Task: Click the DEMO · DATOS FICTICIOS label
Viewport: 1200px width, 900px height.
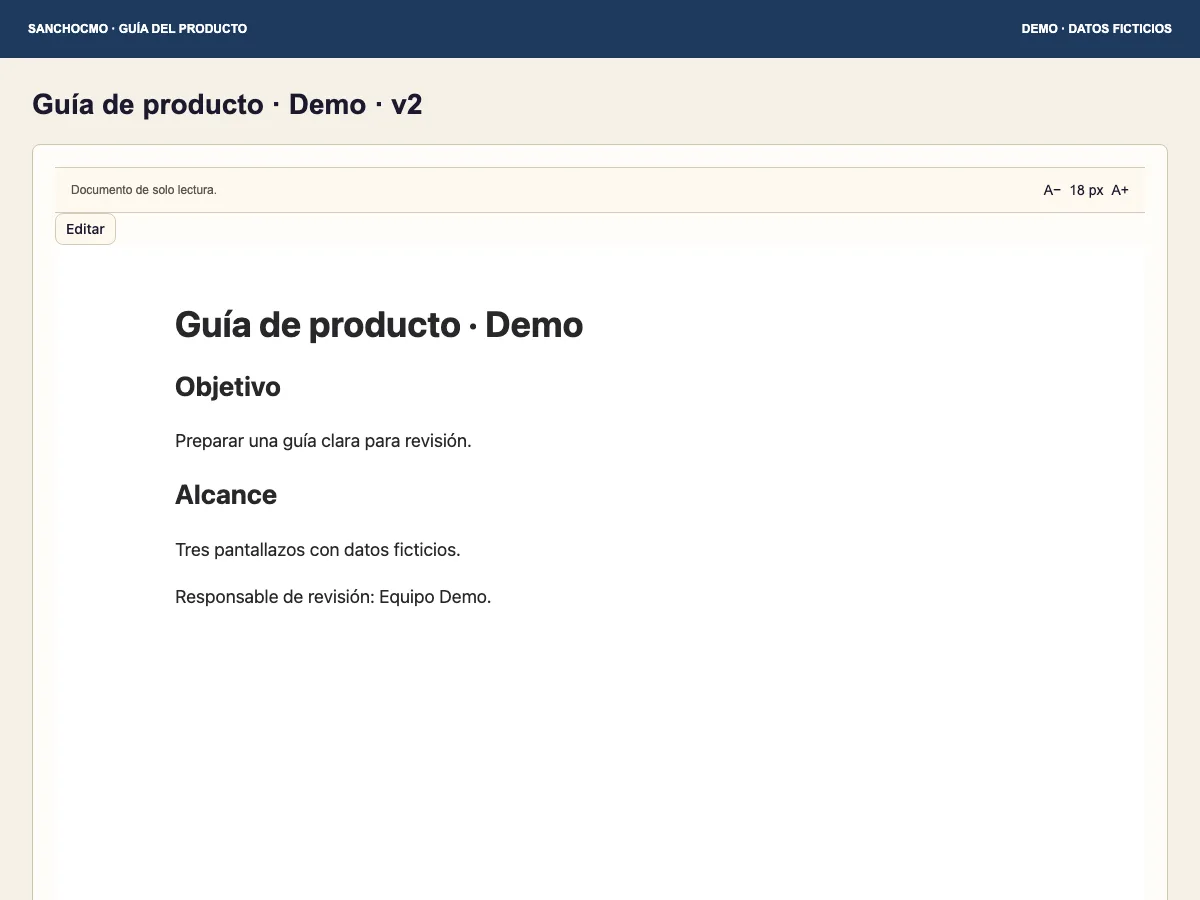Action: point(1096,29)
